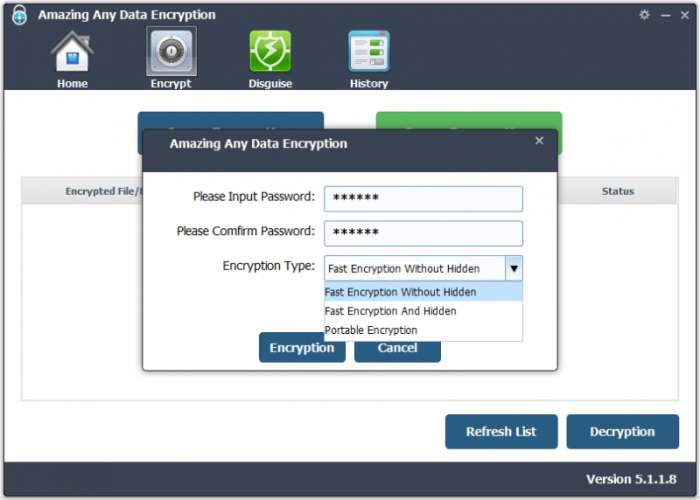Click the Encryption button in dialog
This screenshot has width=700, height=500.
pos(302,348)
